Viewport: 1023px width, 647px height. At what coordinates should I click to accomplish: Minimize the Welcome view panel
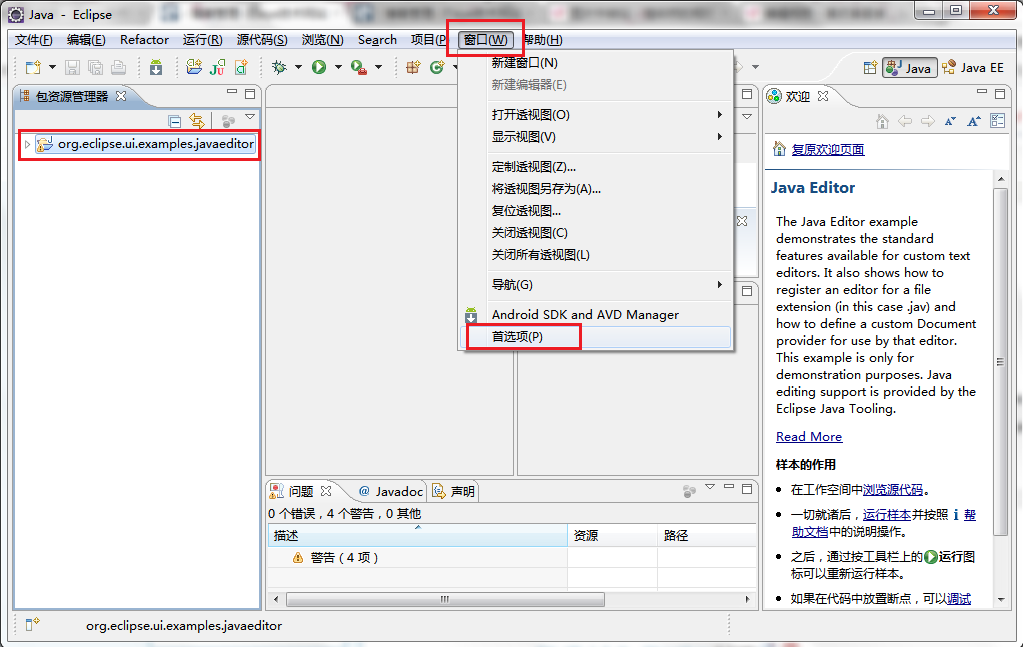click(x=981, y=93)
